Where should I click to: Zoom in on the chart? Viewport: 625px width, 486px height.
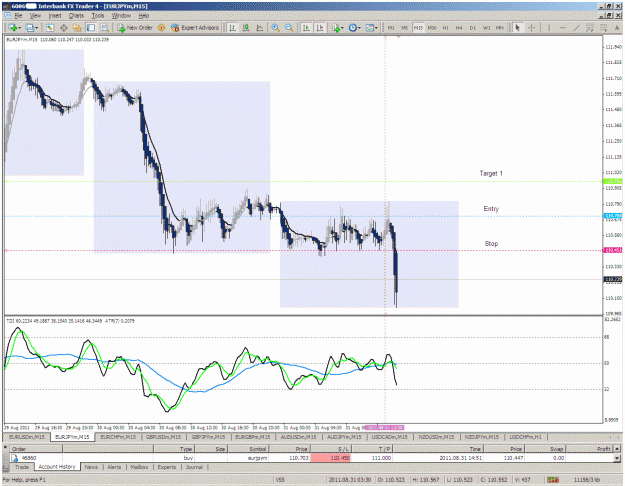click(275, 28)
